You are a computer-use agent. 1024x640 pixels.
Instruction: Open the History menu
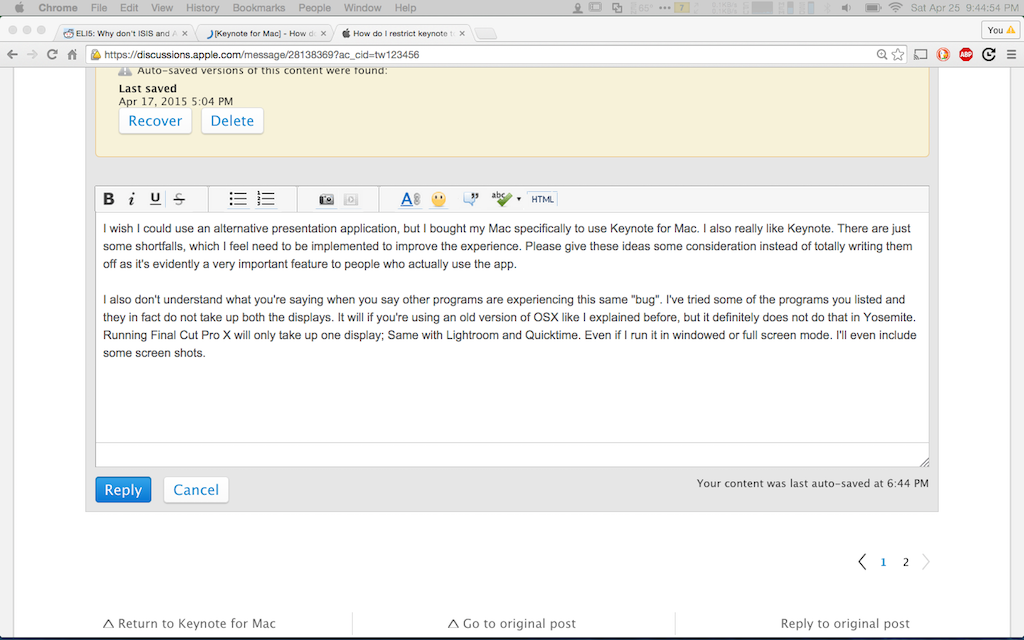click(202, 8)
